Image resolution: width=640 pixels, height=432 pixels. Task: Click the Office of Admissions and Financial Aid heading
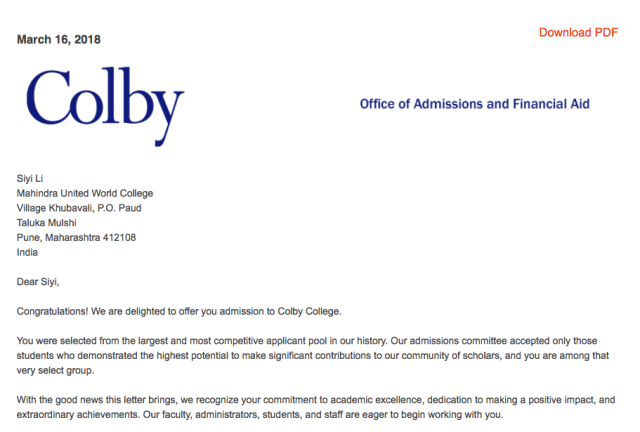click(474, 104)
